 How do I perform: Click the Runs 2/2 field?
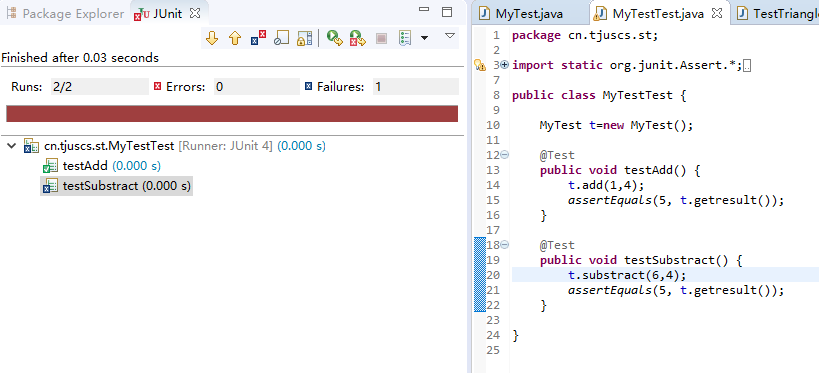click(x=99, y=87)
